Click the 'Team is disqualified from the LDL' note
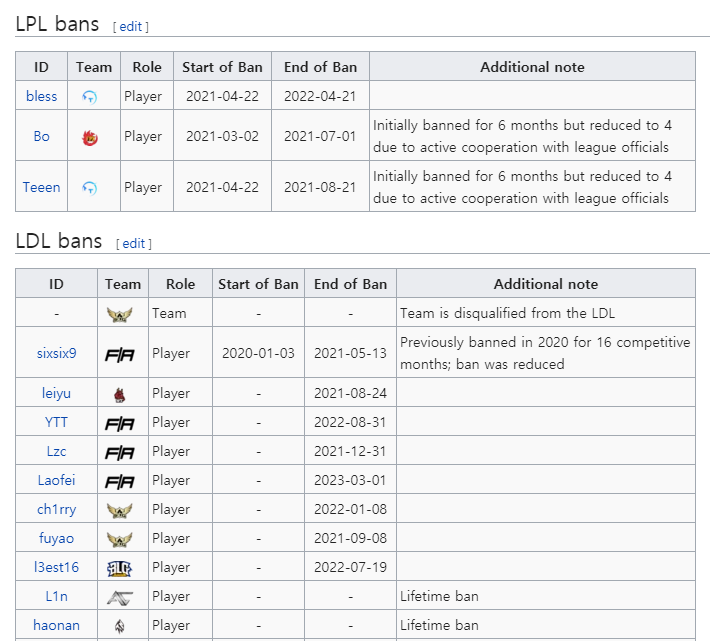This screenshot has width=719, height=641. (x=507, y=313)
